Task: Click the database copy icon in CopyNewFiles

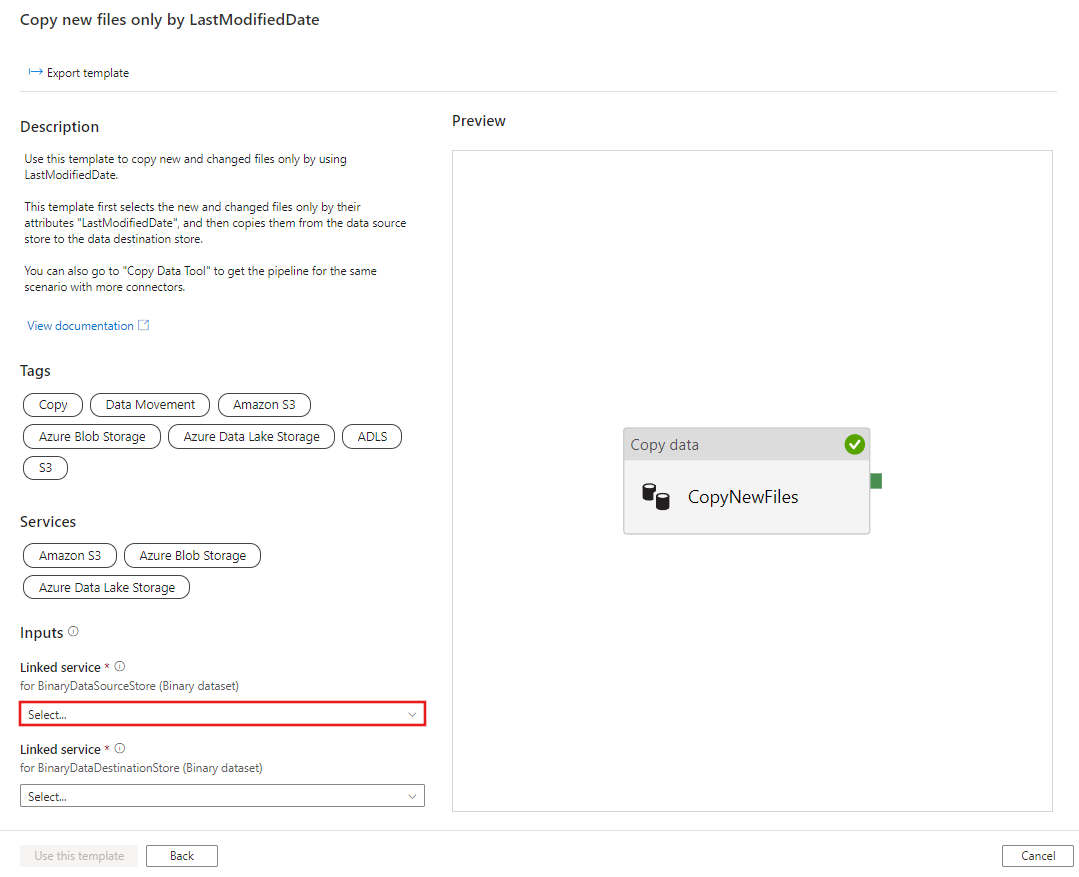Action: click(655, 496)
